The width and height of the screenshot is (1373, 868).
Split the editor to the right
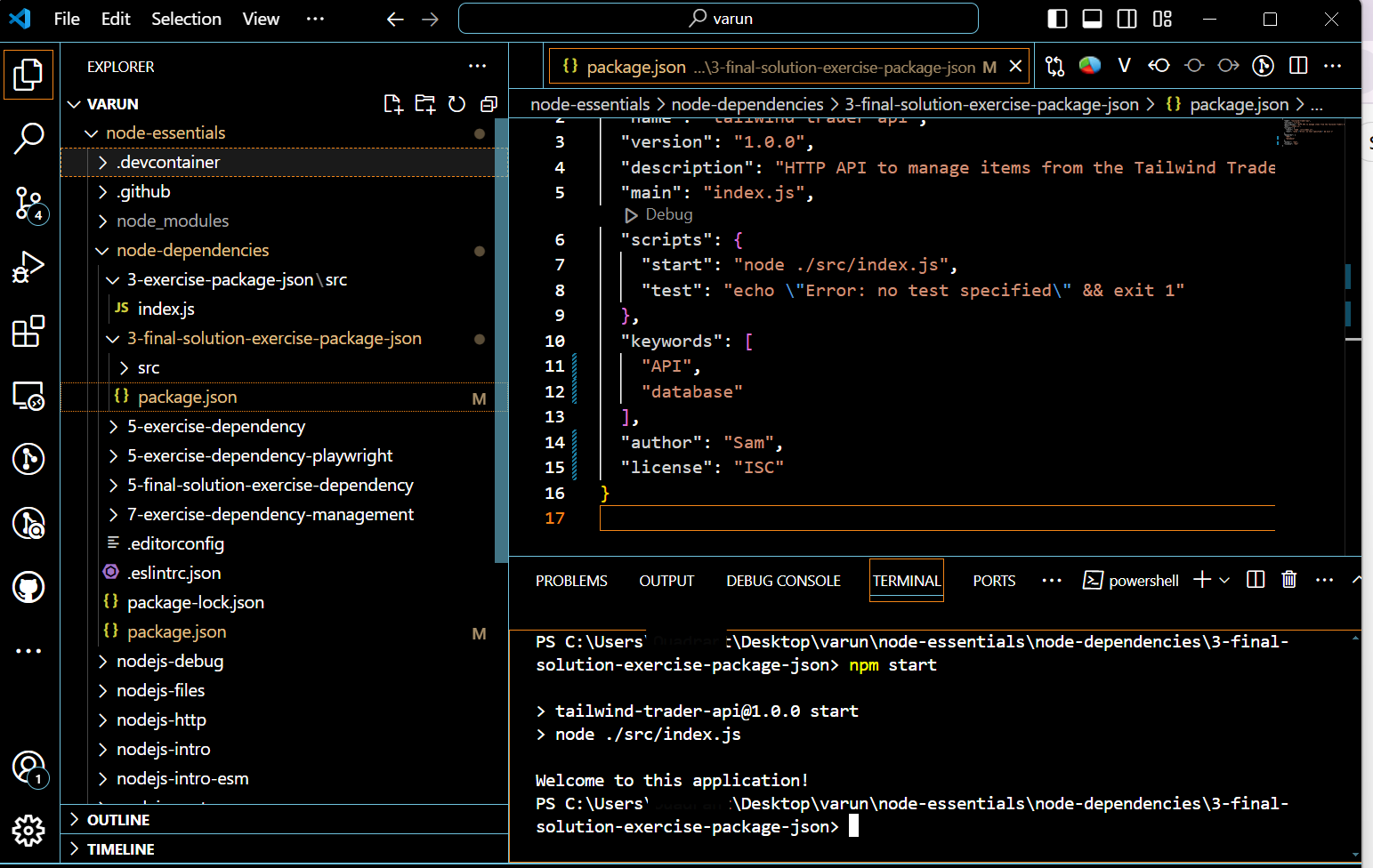[1298, 65]
